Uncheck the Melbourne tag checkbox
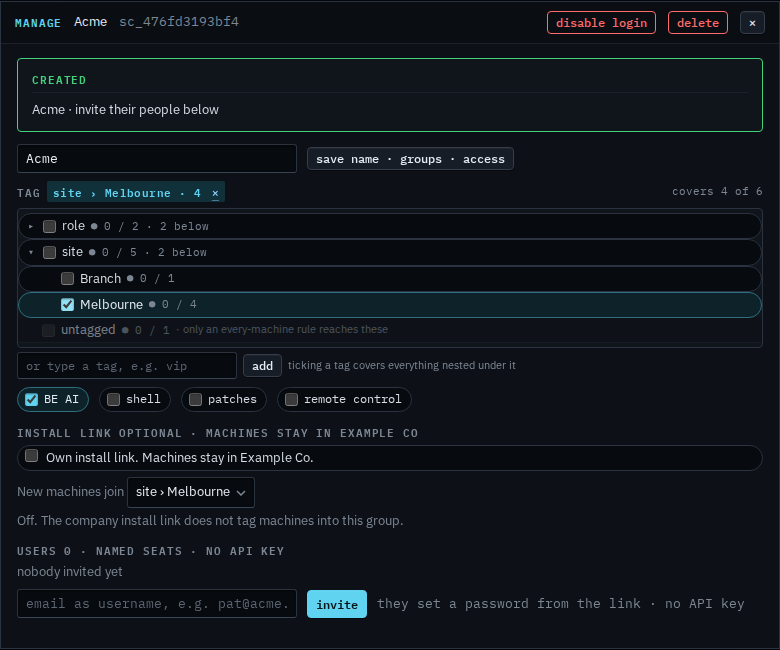The width and height of the screenshot is (780, 650). pyautogui.click(x=67, y=304)
